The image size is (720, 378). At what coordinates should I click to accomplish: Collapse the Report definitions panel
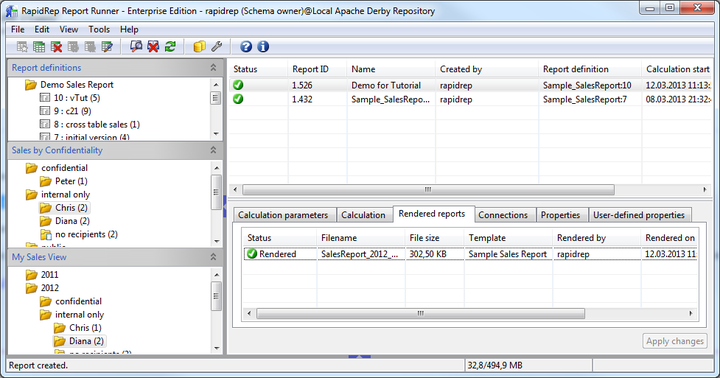point(213,68)
